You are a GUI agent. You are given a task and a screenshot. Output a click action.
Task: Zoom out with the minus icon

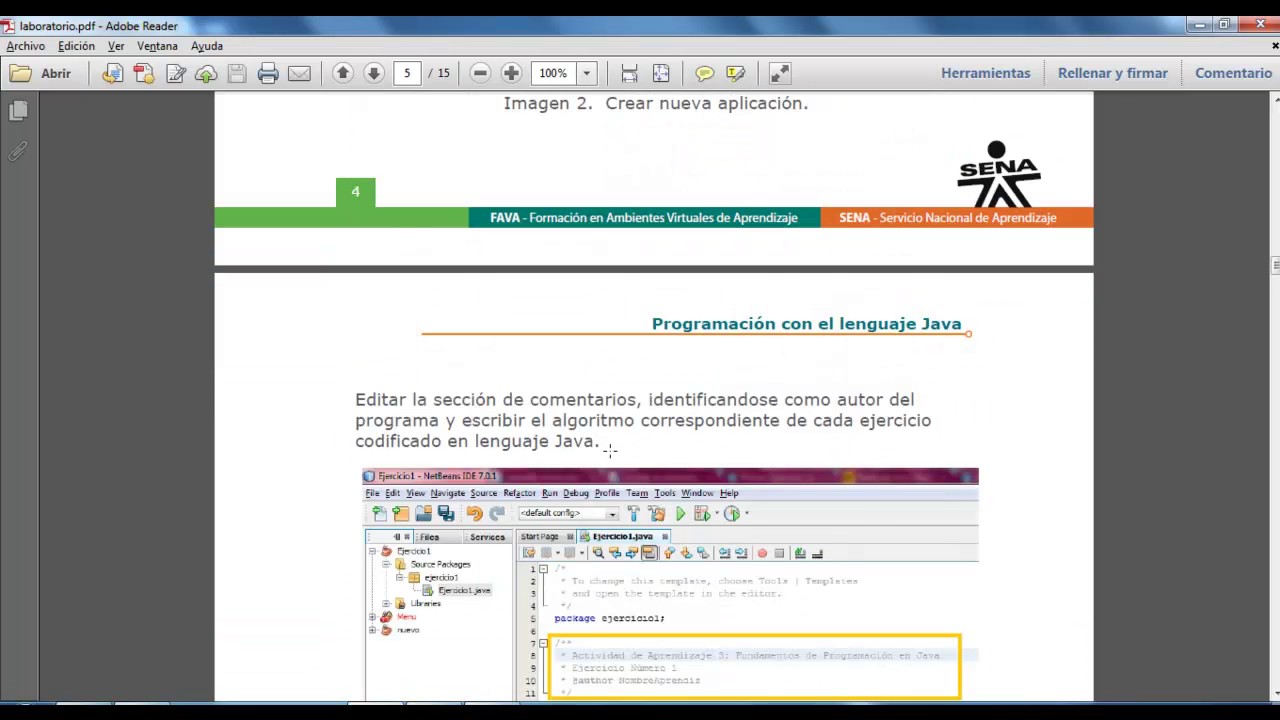tap(480, 73)
